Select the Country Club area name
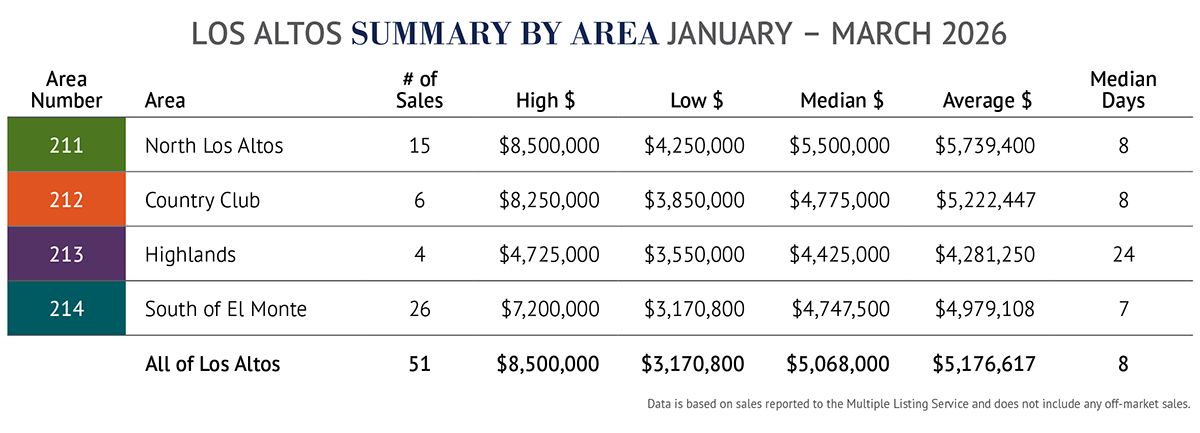Viewport: 1200px width, 433px height. pyautogui.click(x=202, y=200)
